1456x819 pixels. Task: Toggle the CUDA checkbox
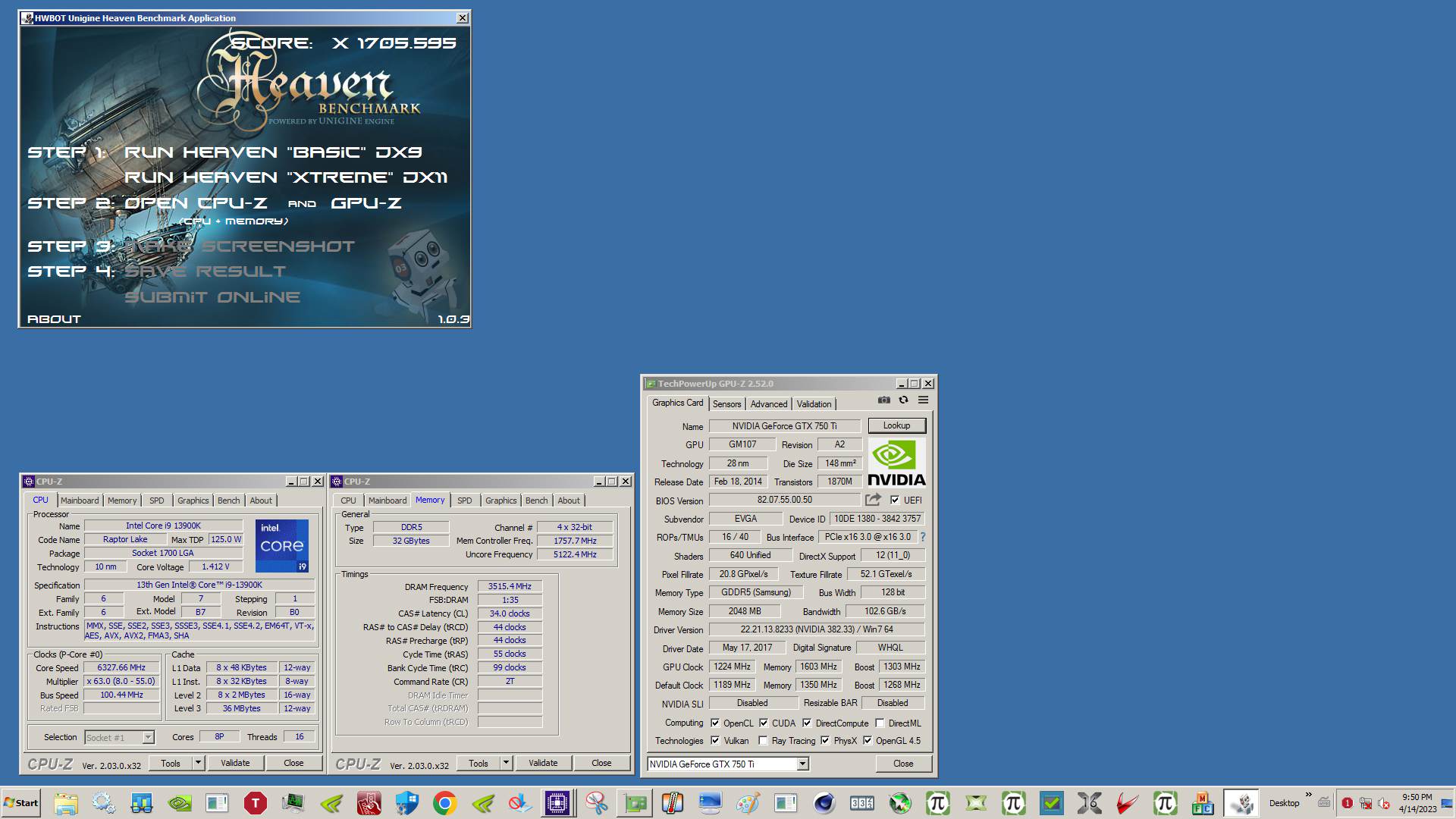coord(764,723)
